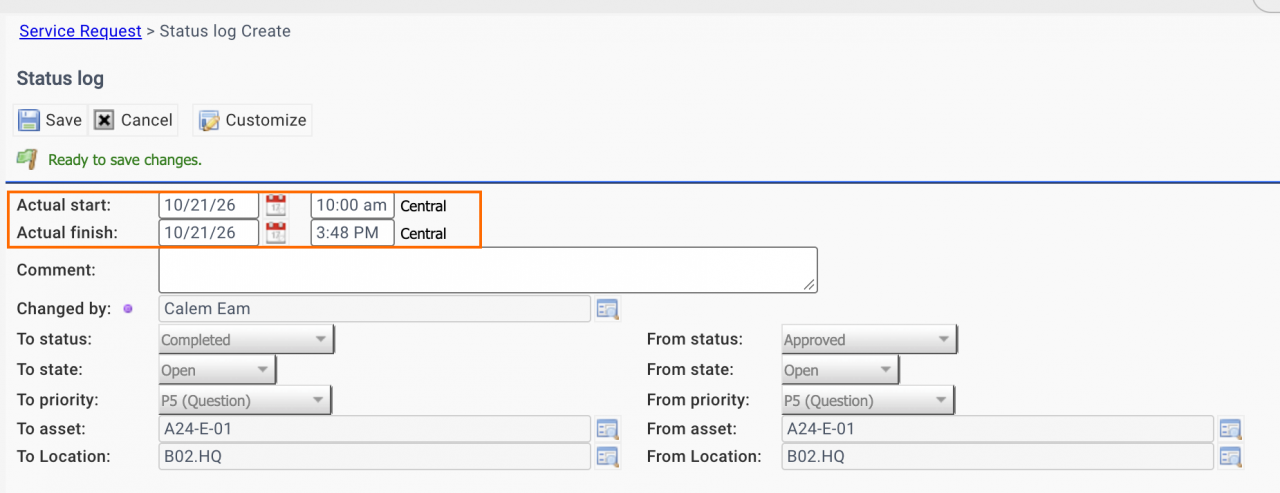Click the Save floppy disk icon
This screenshot has width=1280, height=493.
point(28,120)
